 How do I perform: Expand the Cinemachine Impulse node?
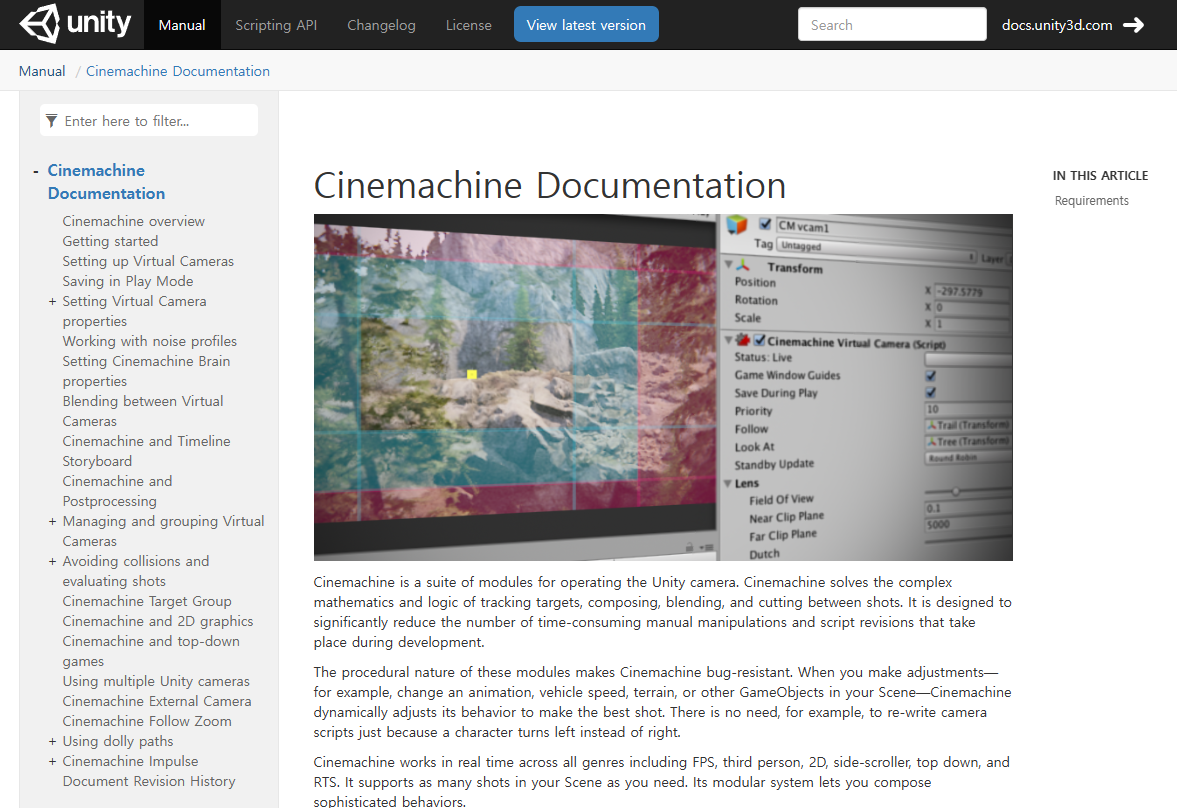pos(52,762)
